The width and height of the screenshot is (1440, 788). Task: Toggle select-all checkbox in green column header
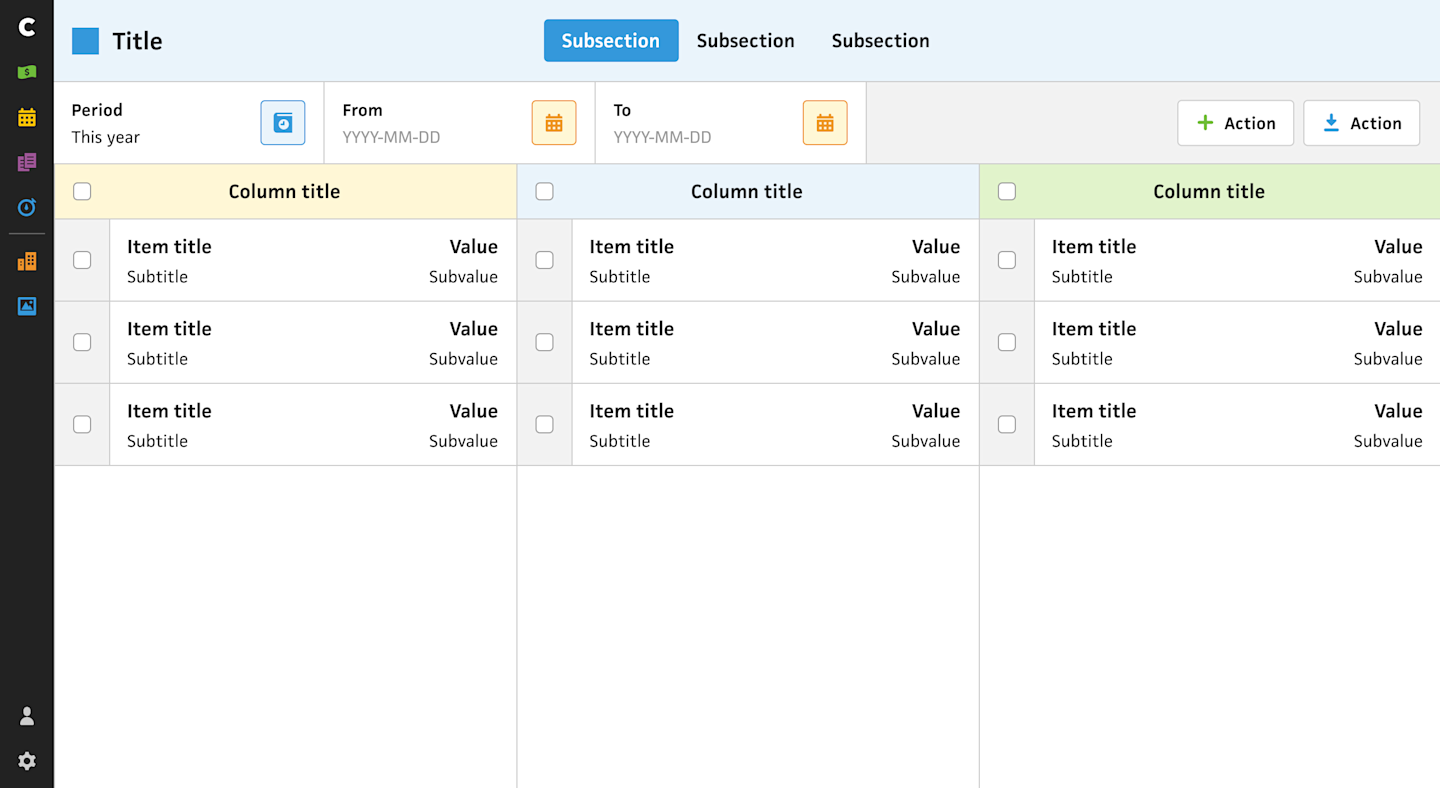point(1007,191)
